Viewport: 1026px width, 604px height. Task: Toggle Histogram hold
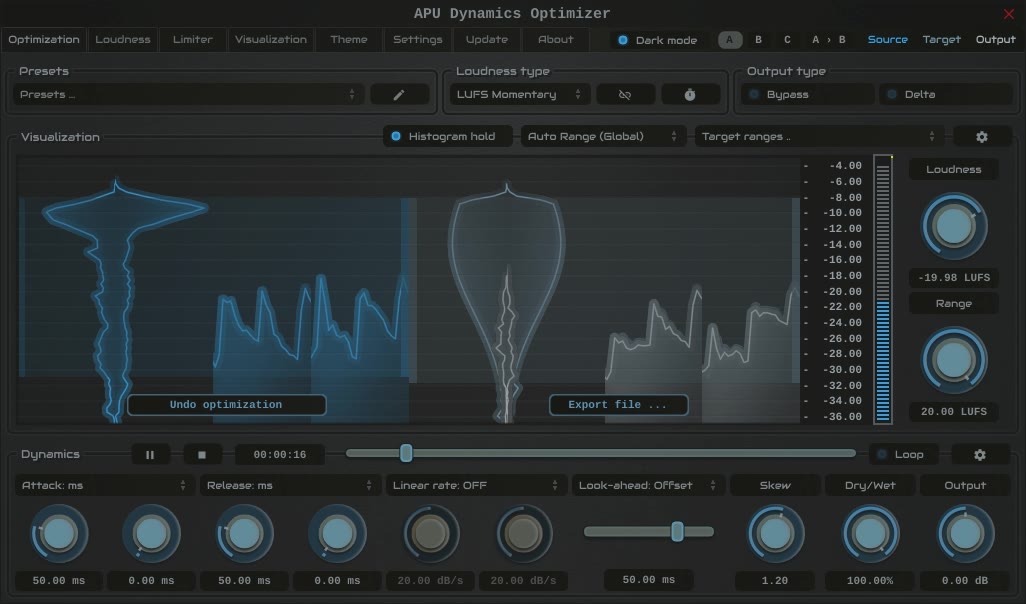448,137
